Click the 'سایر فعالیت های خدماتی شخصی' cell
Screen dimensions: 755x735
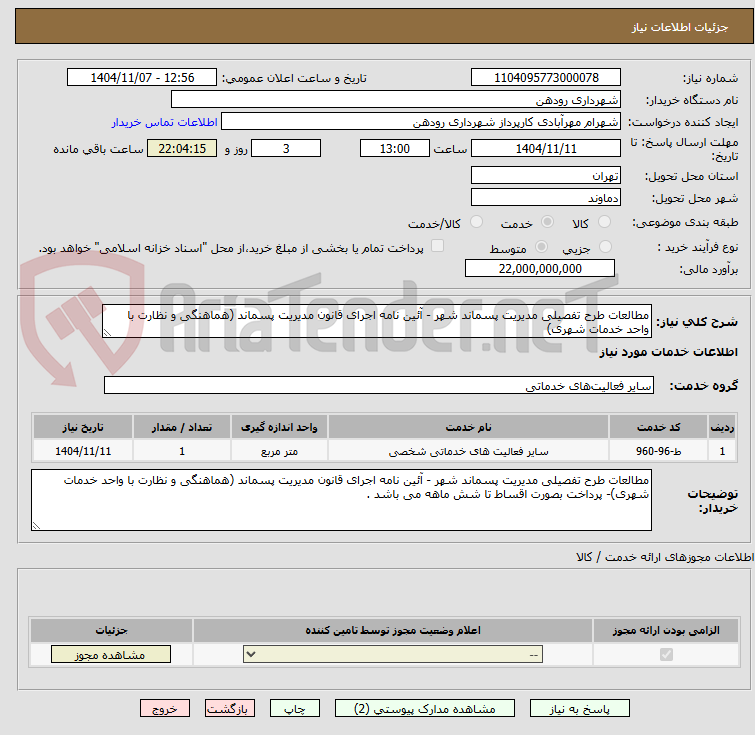click(469, 451)
